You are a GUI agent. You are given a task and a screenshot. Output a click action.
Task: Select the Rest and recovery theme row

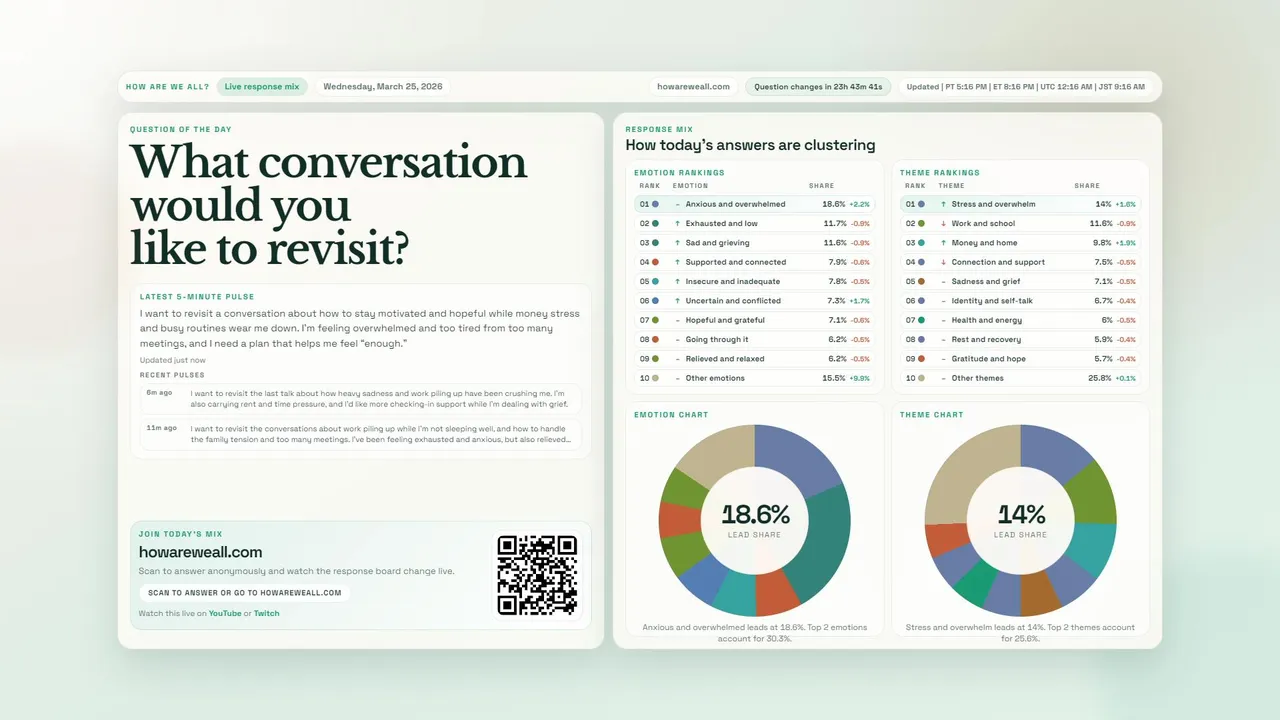point(1020,339)
